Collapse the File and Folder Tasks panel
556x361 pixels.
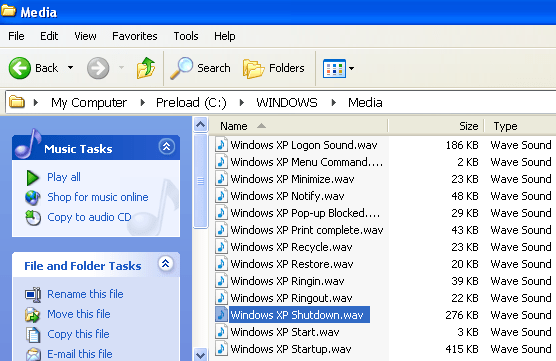click(x=166, y=263)
